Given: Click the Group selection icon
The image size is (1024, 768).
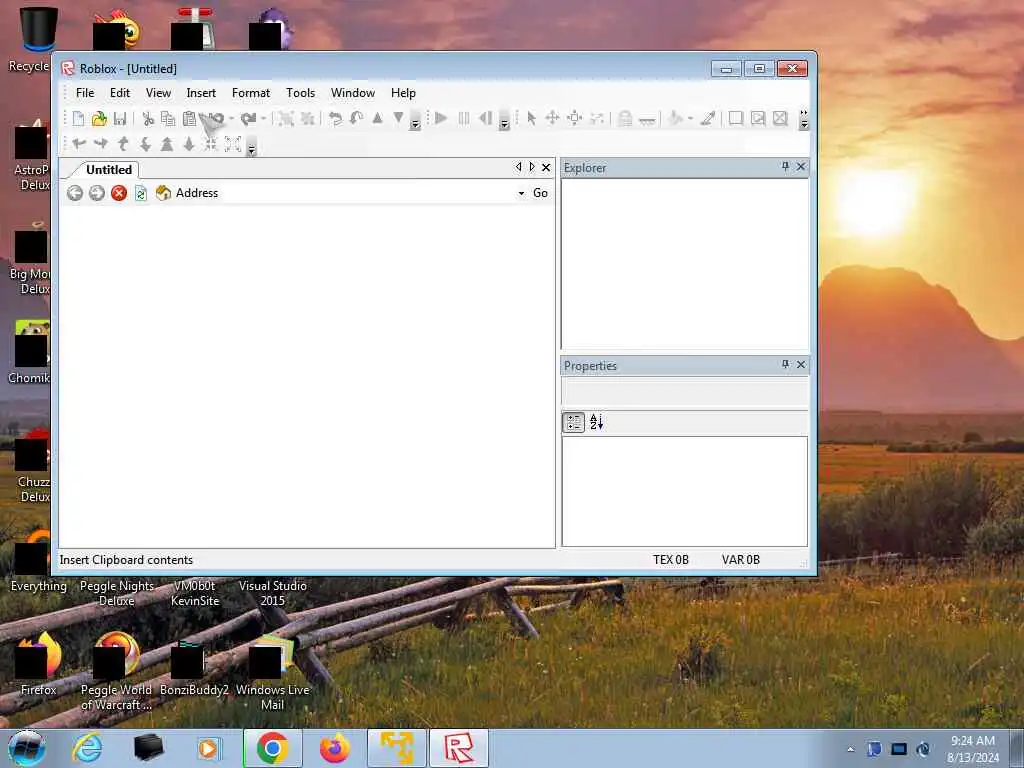Looking at the screenshot, I should click(x=285, y=118).
